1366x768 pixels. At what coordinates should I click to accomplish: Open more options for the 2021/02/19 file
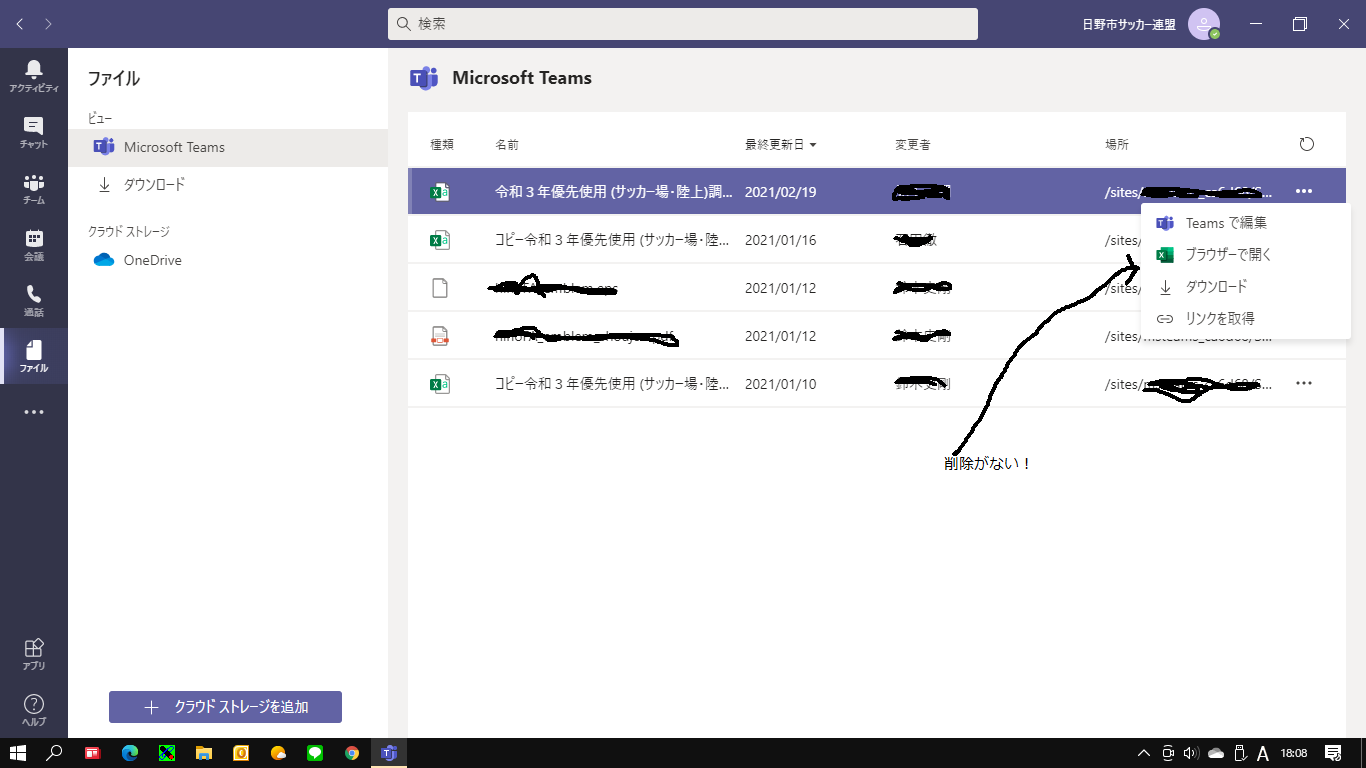1303,191
